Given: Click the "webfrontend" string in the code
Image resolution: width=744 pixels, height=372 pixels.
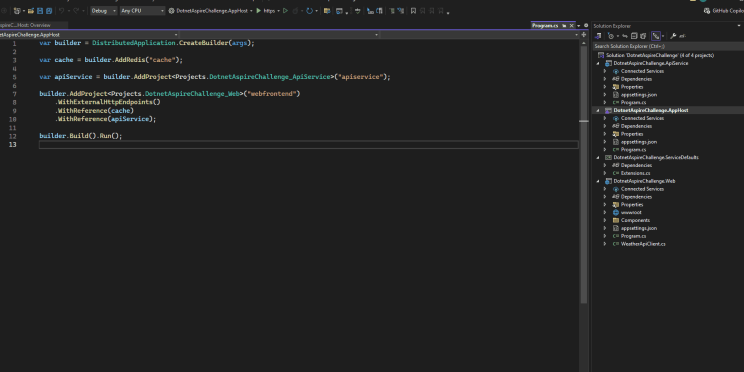Looking at the screenshot, I should (272, 93).
